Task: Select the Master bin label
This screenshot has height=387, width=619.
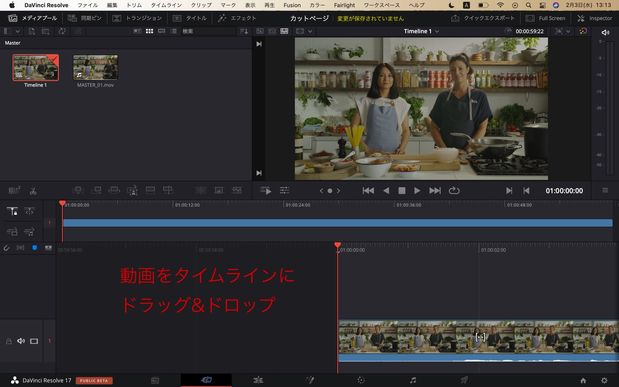Action: click(x=13, y=43)
